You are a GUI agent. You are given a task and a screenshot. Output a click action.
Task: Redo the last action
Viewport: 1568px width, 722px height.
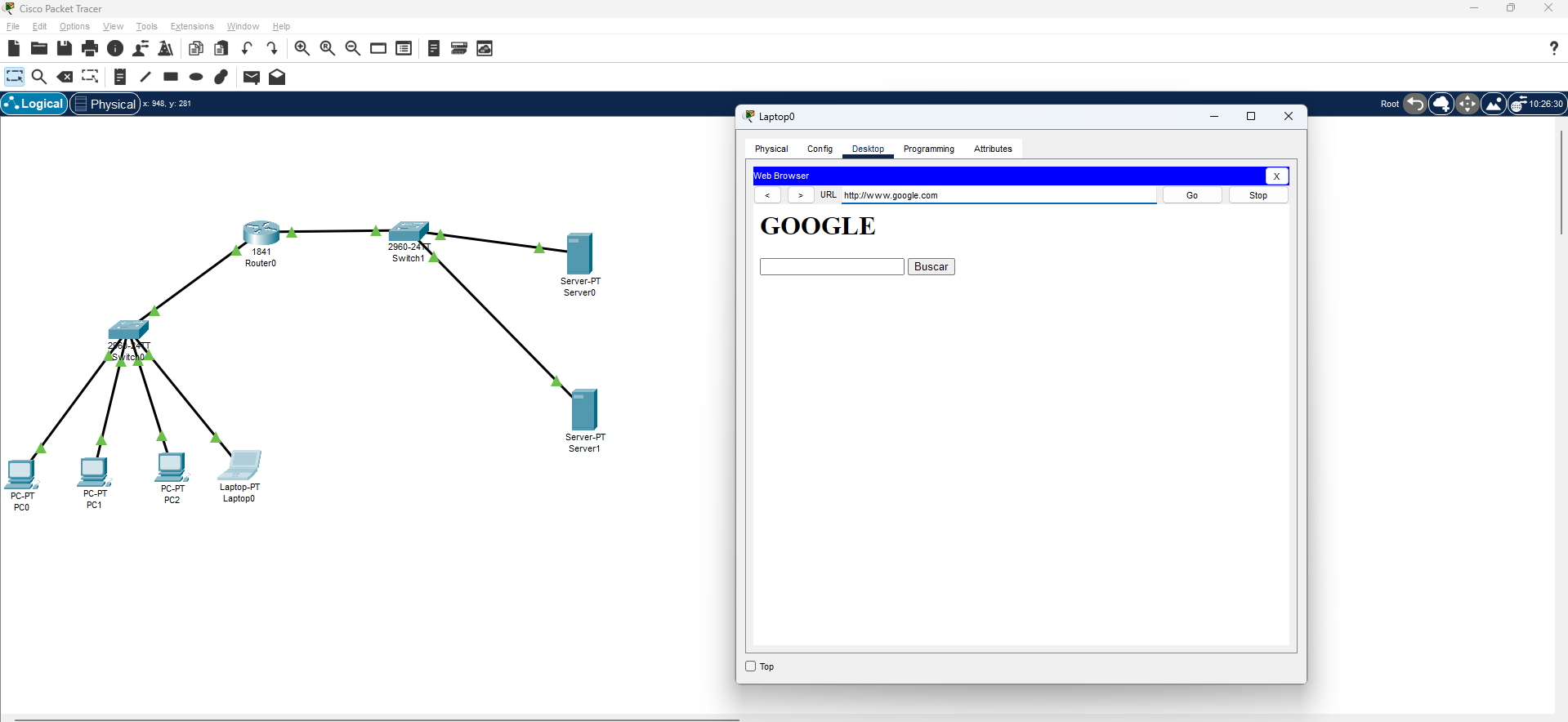[272, 48]
